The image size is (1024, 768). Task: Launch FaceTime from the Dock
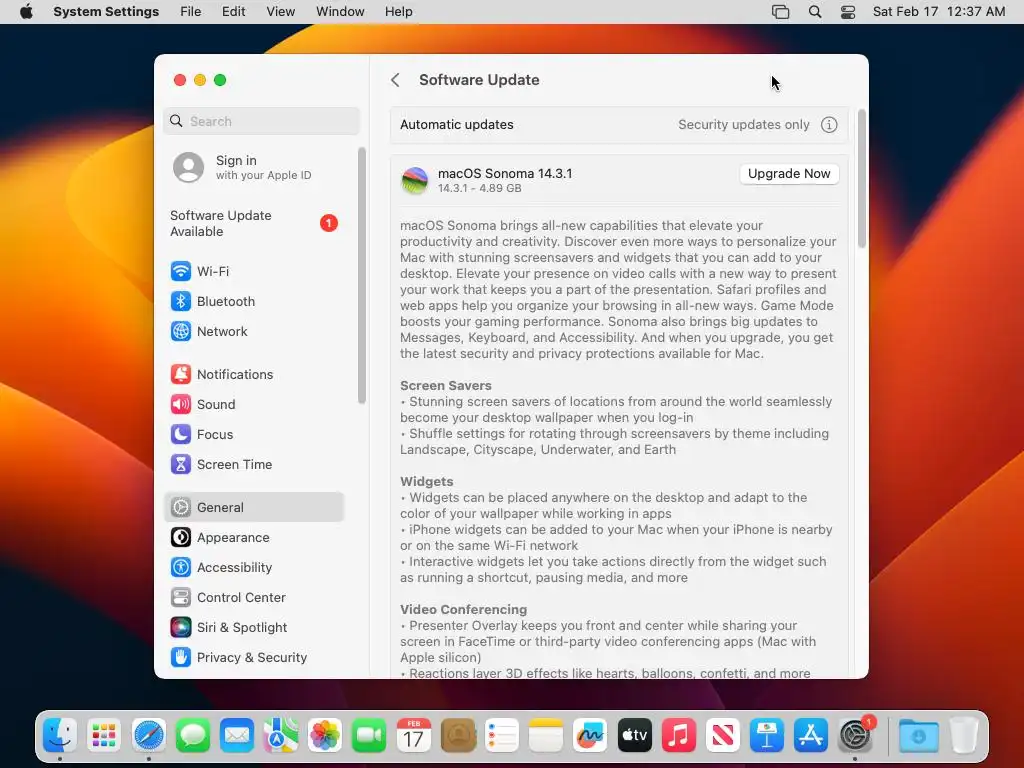[370, 736]
